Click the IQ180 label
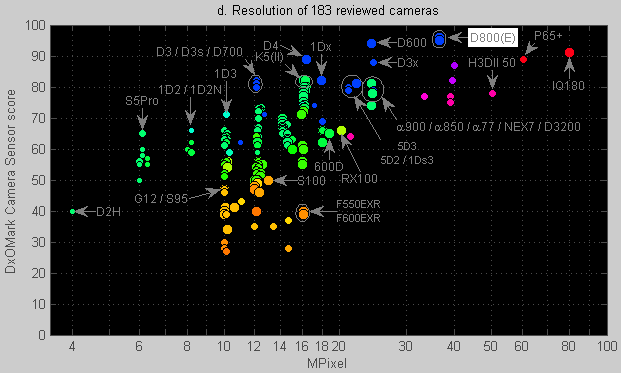The width and height of the screenshot is (621, 373). click(x=568, y=86)
